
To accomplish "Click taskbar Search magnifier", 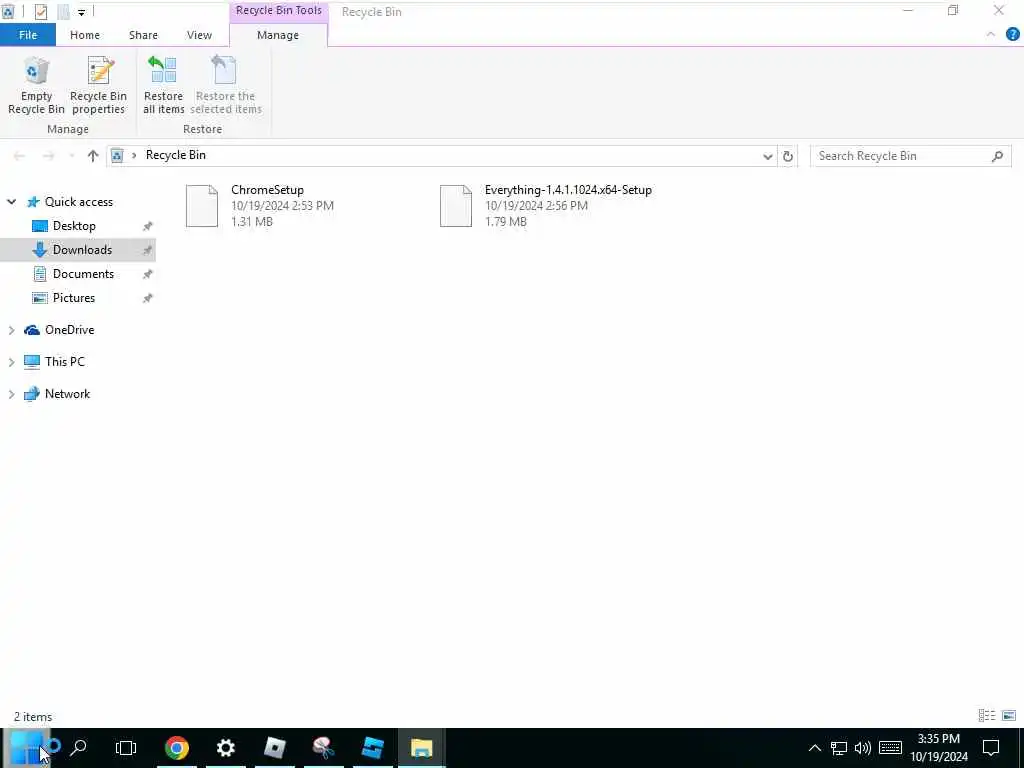I will pos(78,748).
